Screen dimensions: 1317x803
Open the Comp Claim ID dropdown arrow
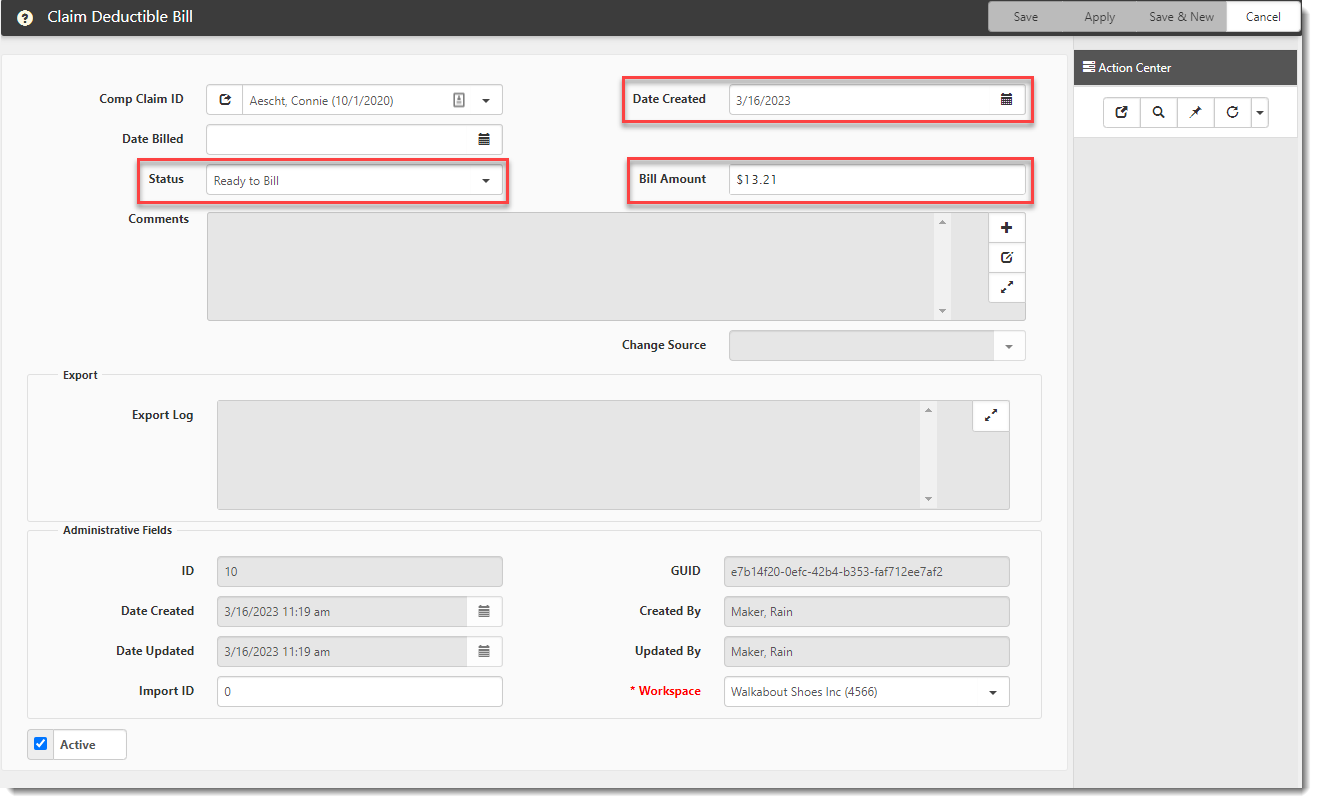(486, 100)
